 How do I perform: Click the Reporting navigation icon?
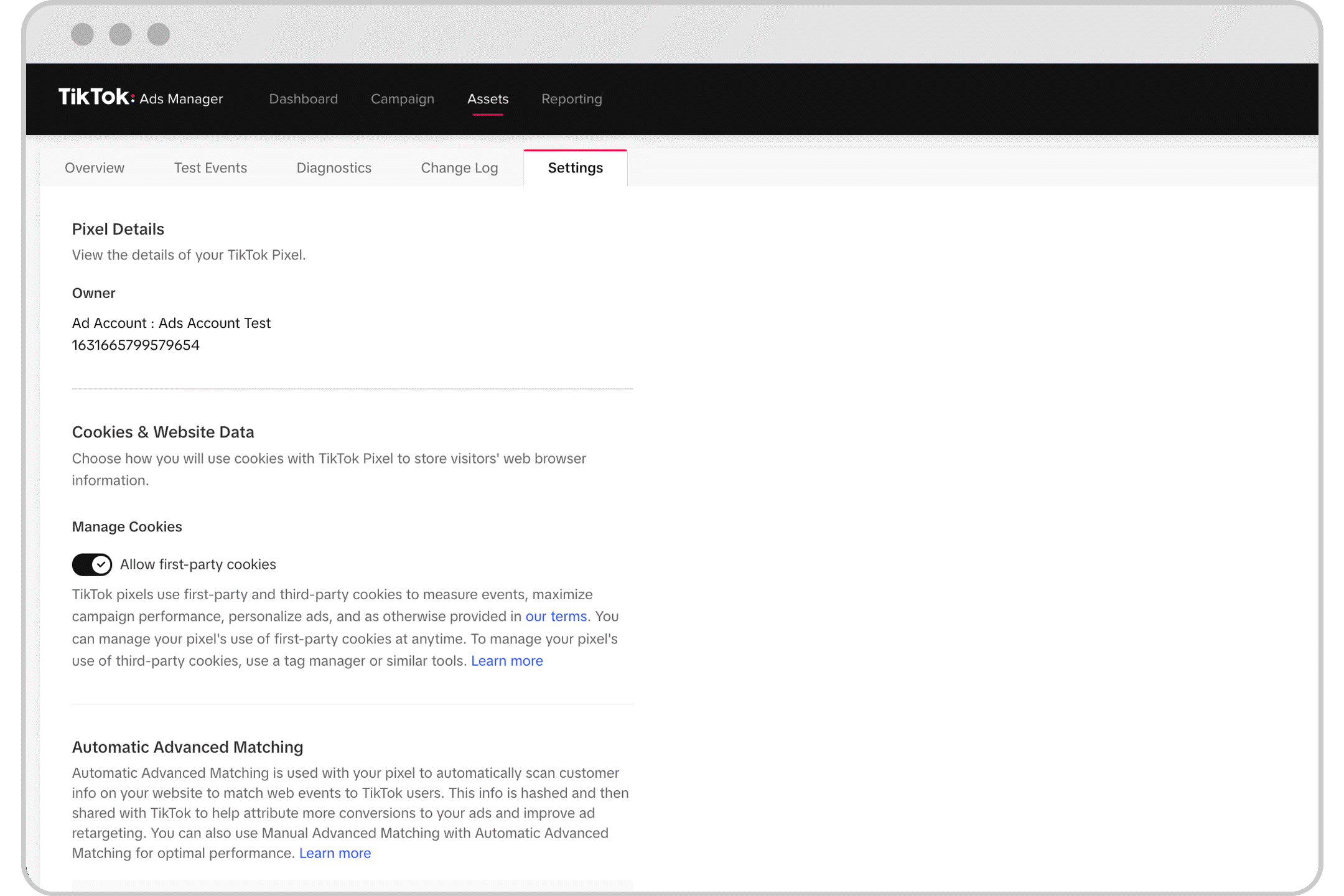(x=571, y=99)
